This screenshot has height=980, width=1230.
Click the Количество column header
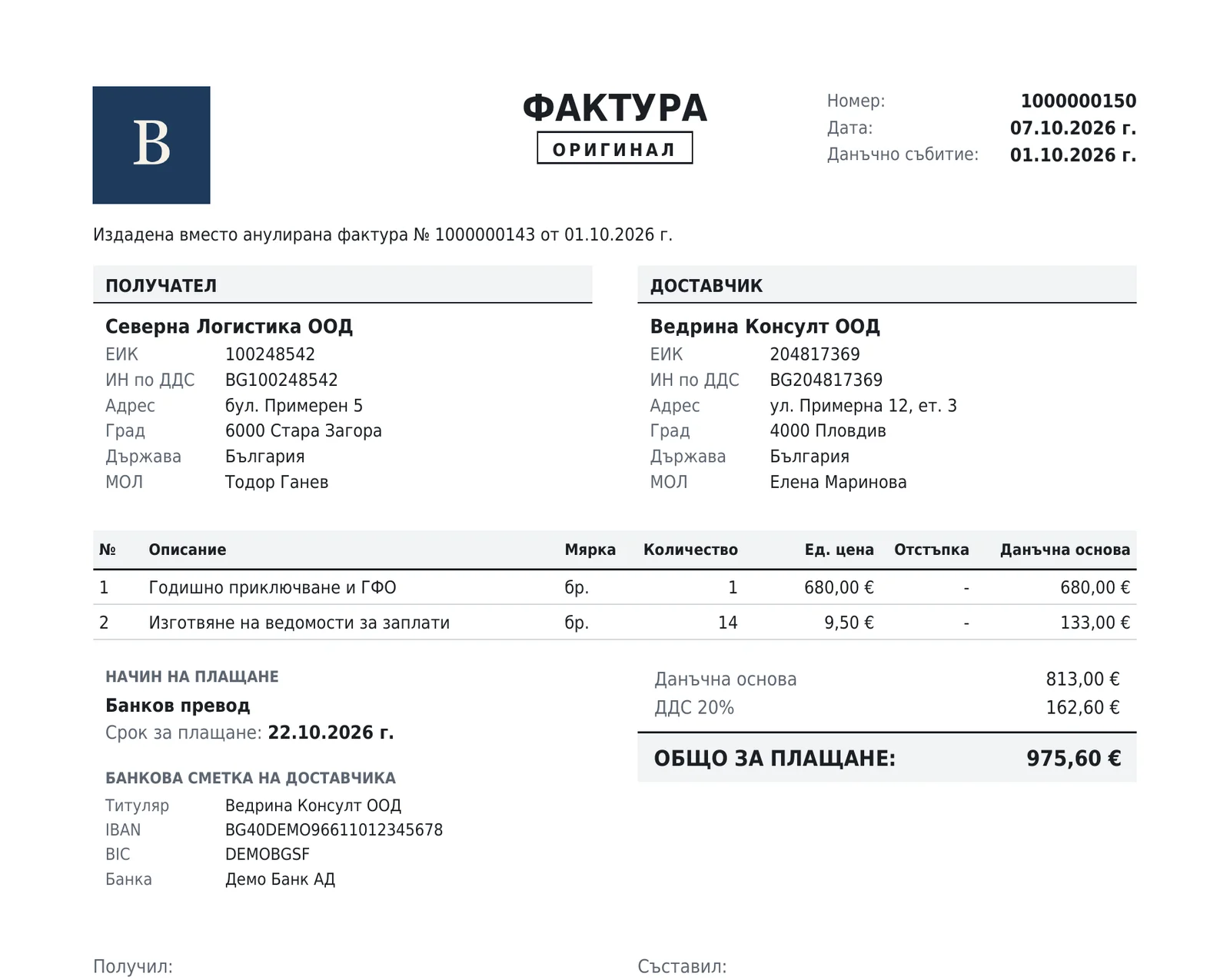click(690, 550)
